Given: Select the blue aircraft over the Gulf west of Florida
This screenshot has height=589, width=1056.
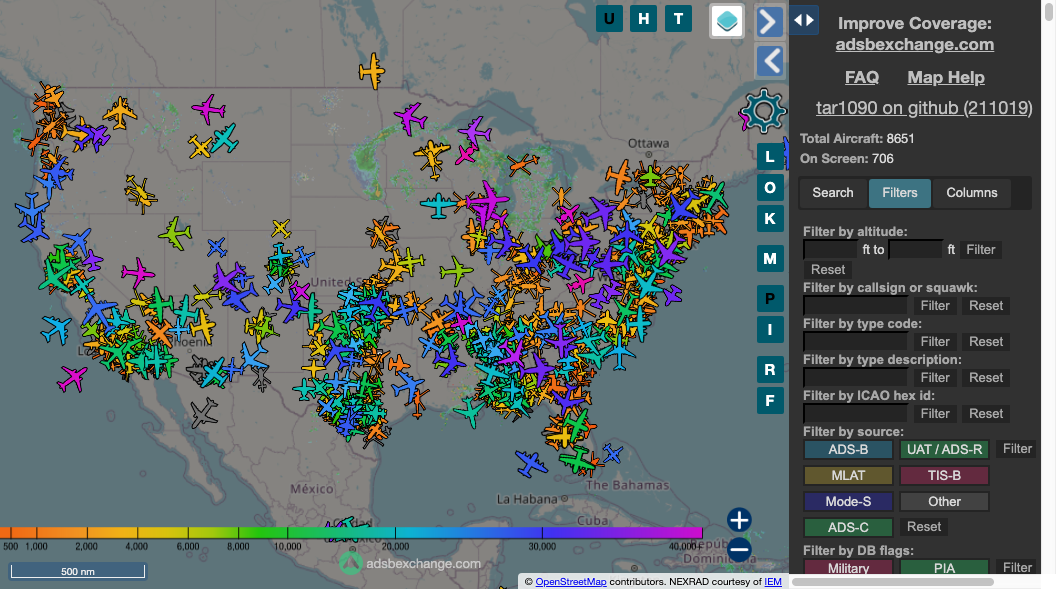Looking at the screenshot, I should pos(531,463).
